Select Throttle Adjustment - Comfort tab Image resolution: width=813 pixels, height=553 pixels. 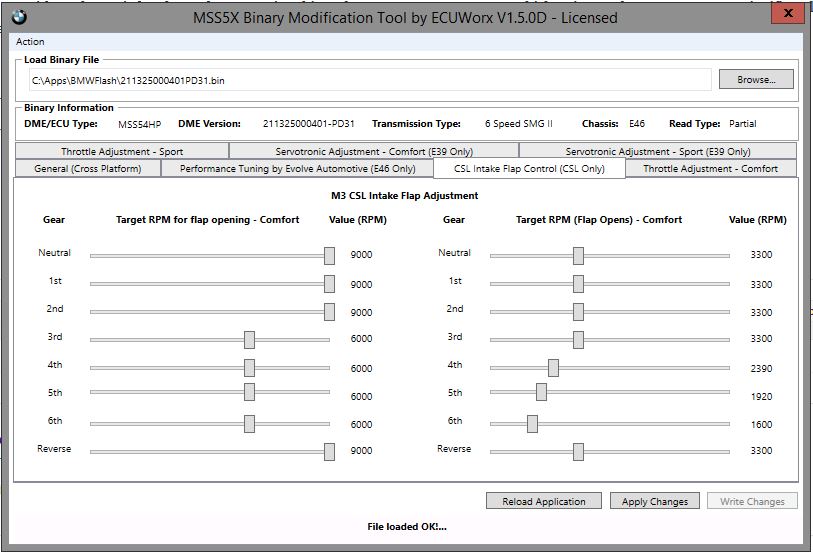tap(710, 168)
